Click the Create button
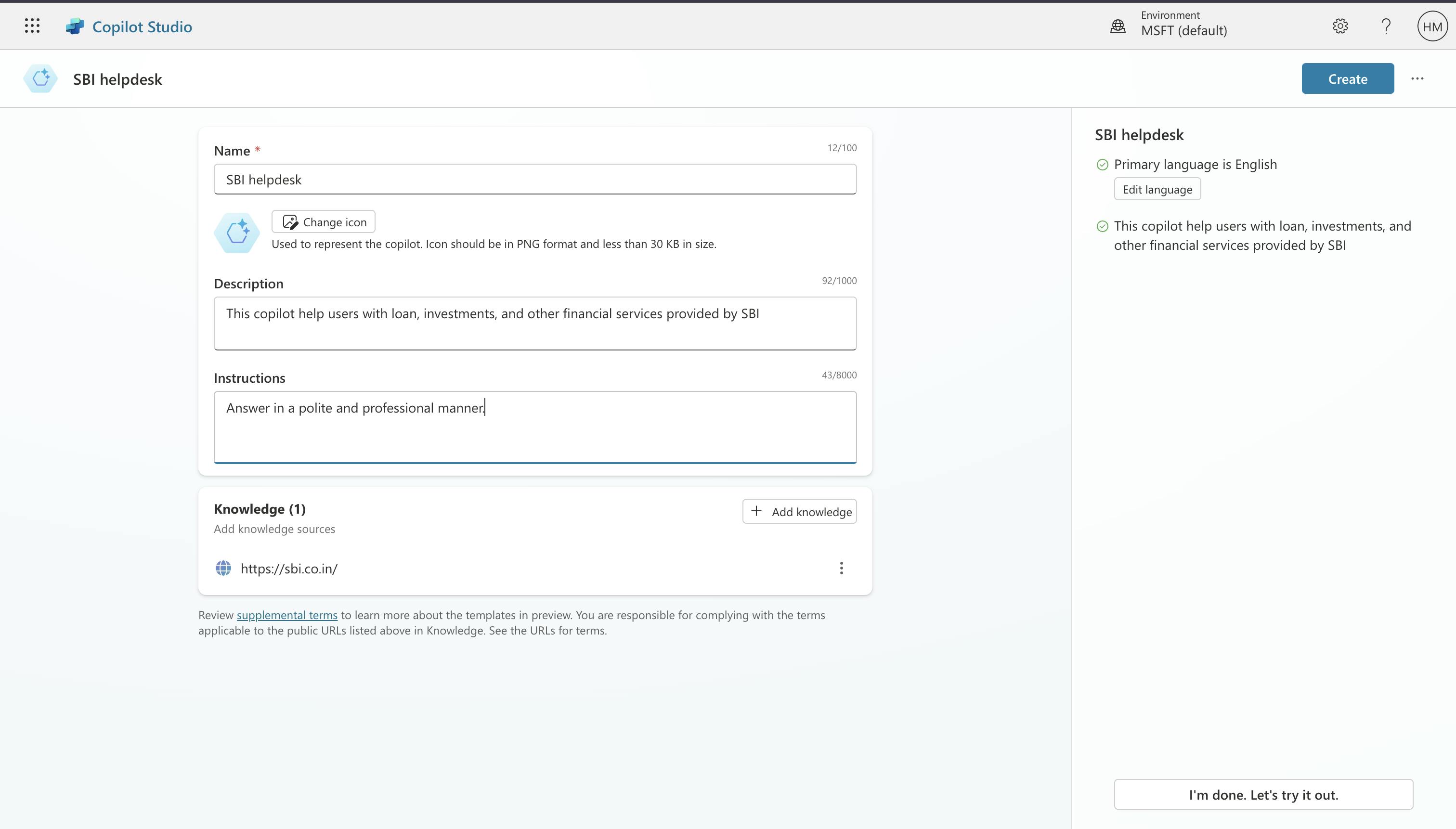The image size is (1456, 829). coord(1347,79)
